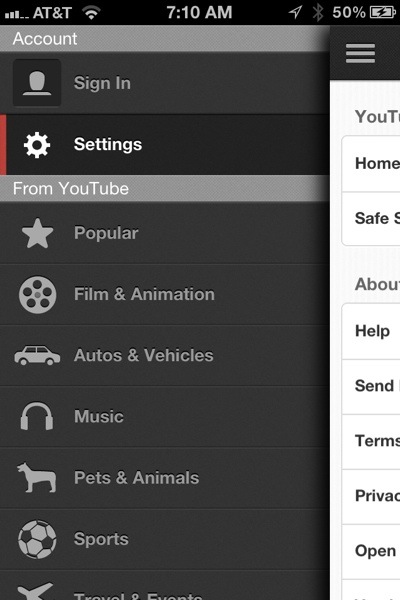Tap the Terms row in About

[371, 442]
